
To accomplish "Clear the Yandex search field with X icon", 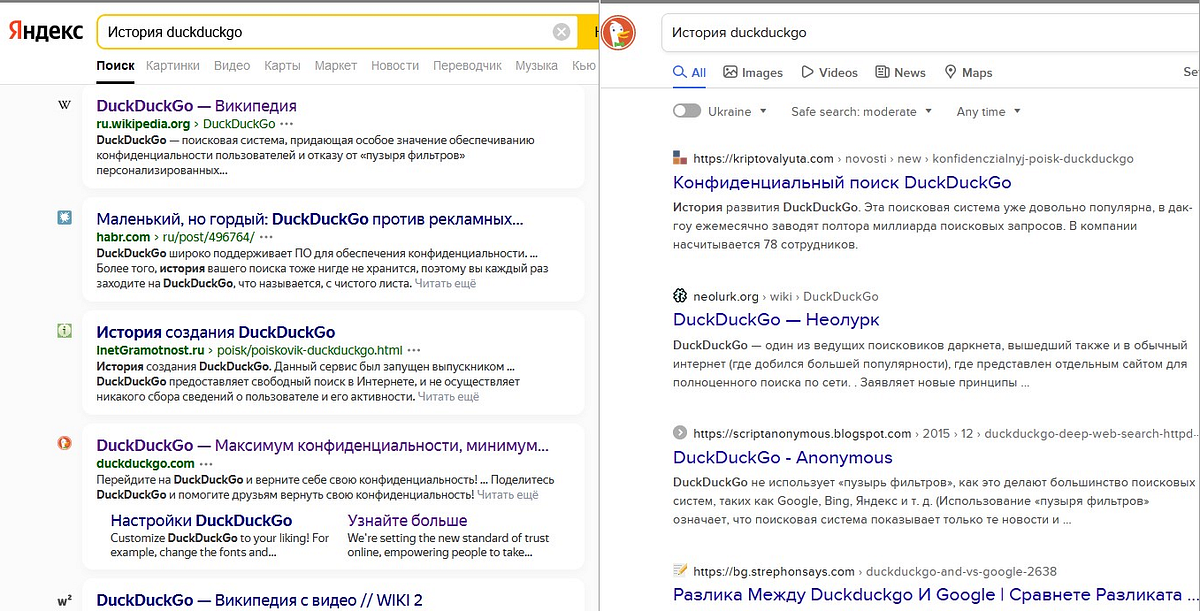I will tap(562, 32).
